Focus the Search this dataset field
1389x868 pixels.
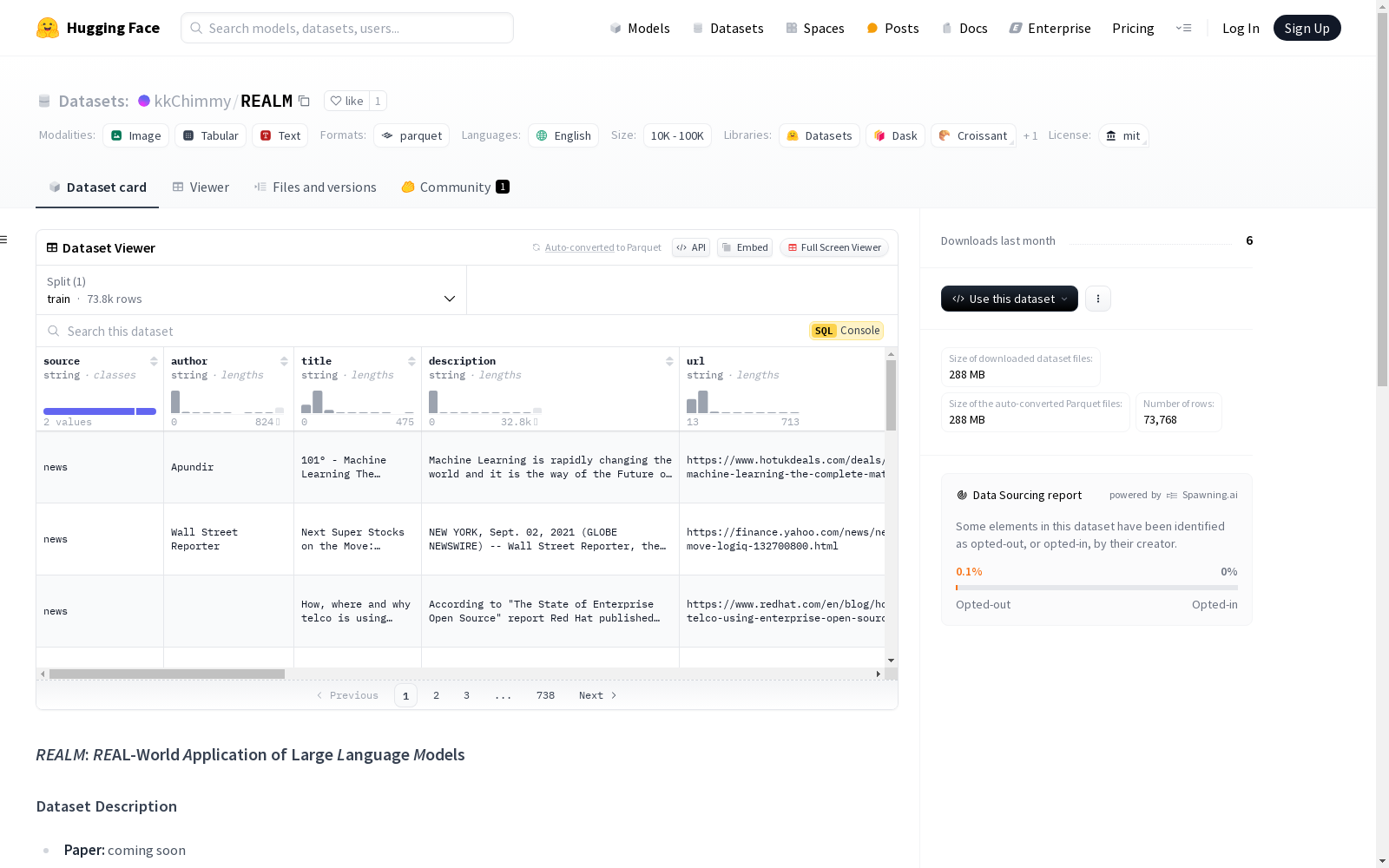(x=425, y=331)
